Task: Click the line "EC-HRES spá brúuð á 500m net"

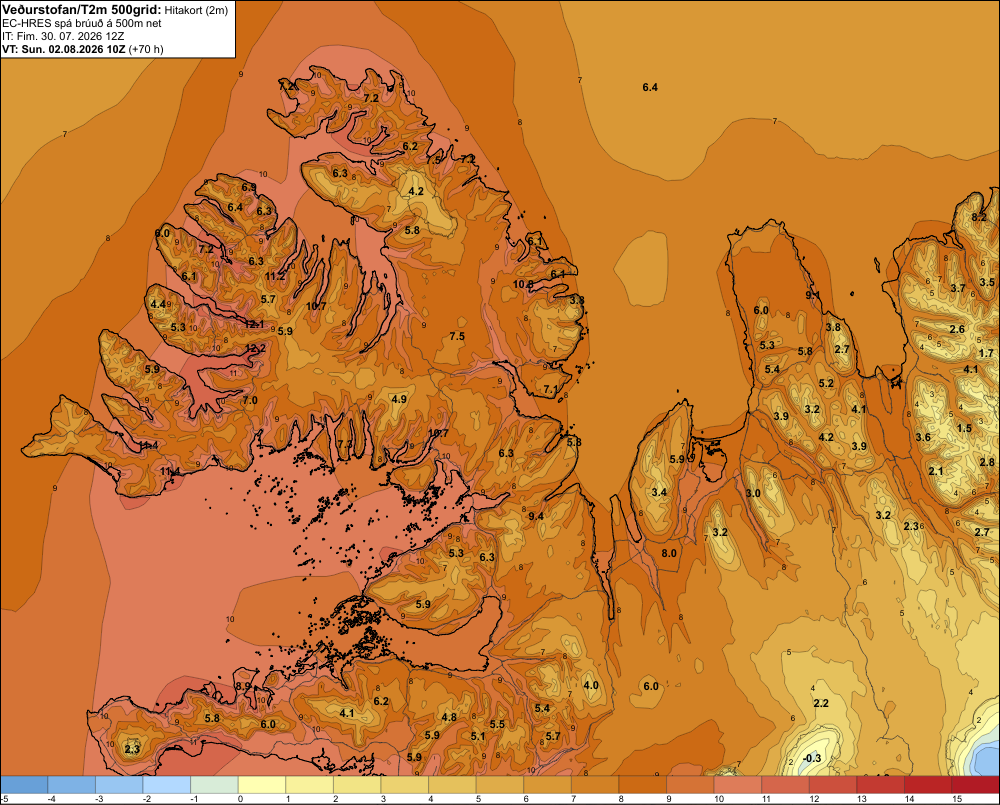Action: (x=81, y=23)
